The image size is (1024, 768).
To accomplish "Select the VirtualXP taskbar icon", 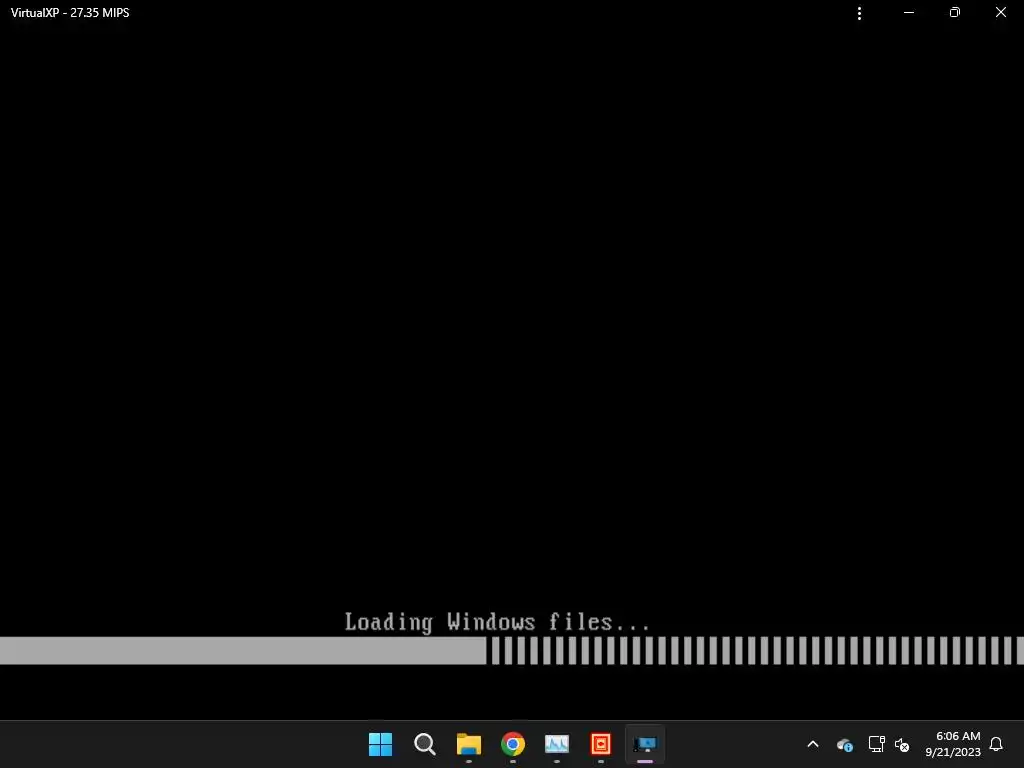I will coord(645,744).
